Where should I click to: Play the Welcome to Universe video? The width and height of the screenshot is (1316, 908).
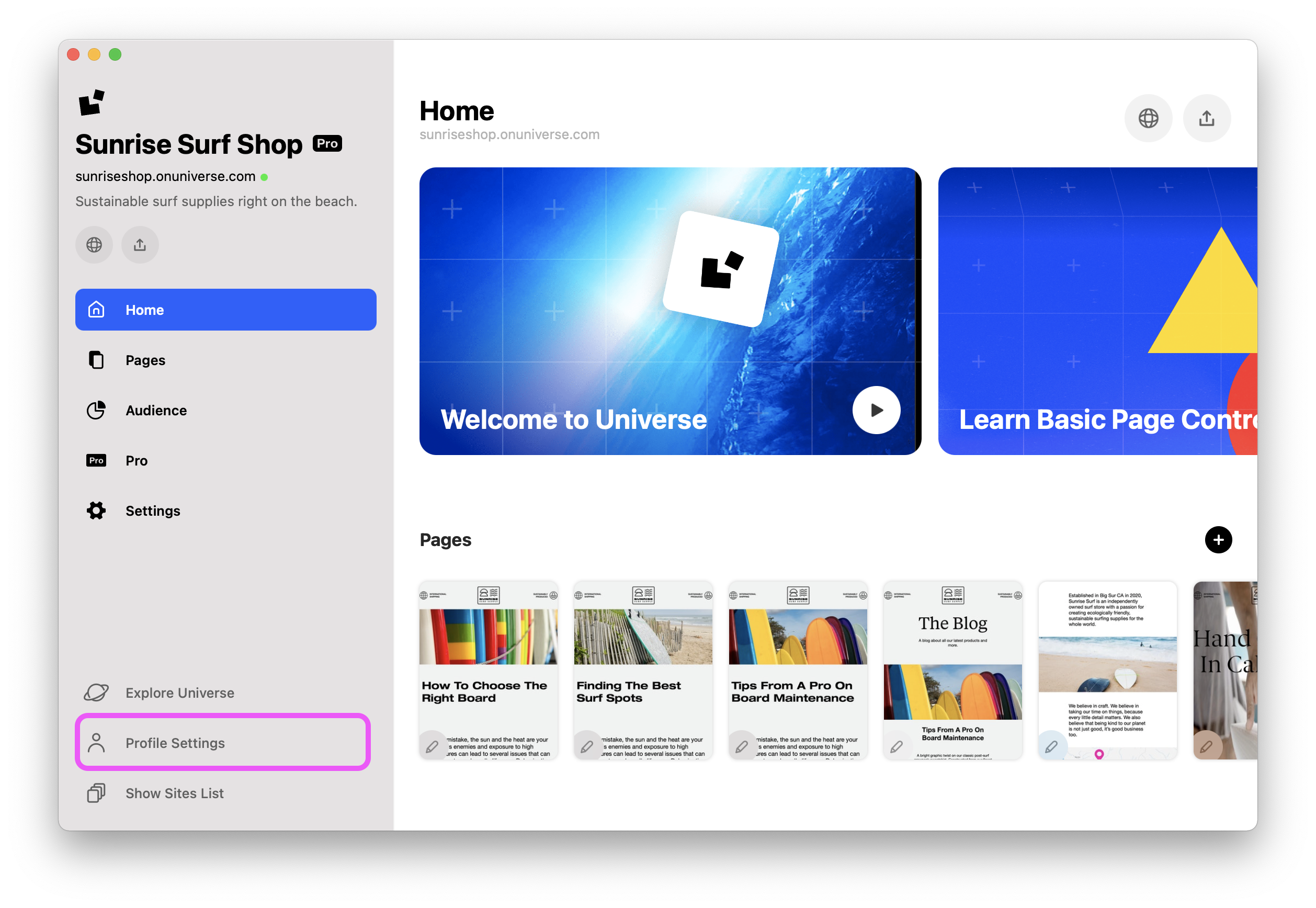coord(876,410)
